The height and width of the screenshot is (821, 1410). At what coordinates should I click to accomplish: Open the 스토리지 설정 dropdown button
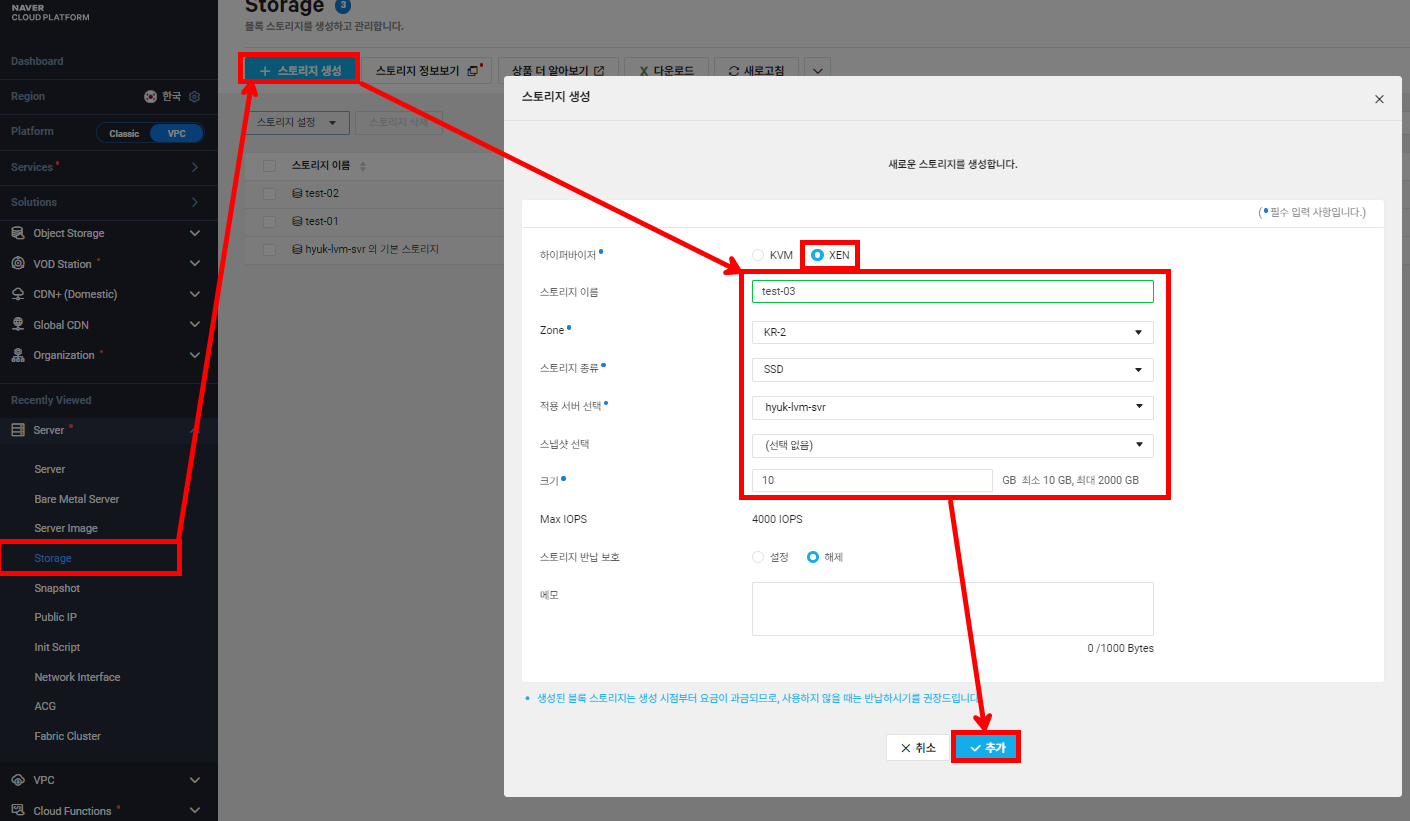tap(297, 122)
